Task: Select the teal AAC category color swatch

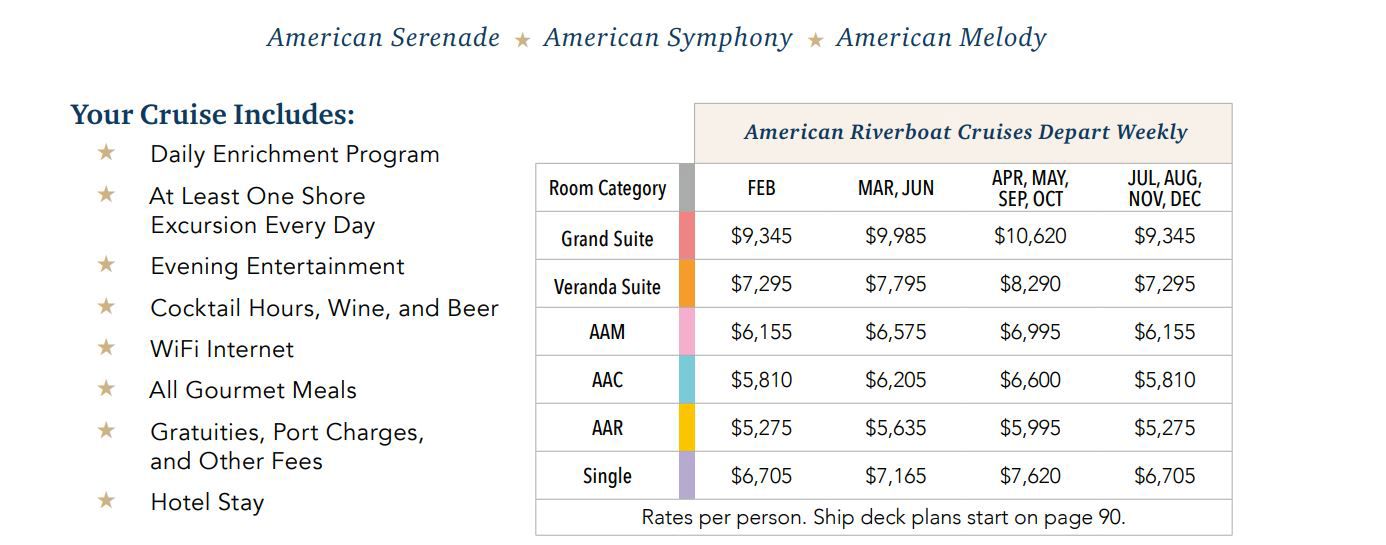Action: click(686, 380)
